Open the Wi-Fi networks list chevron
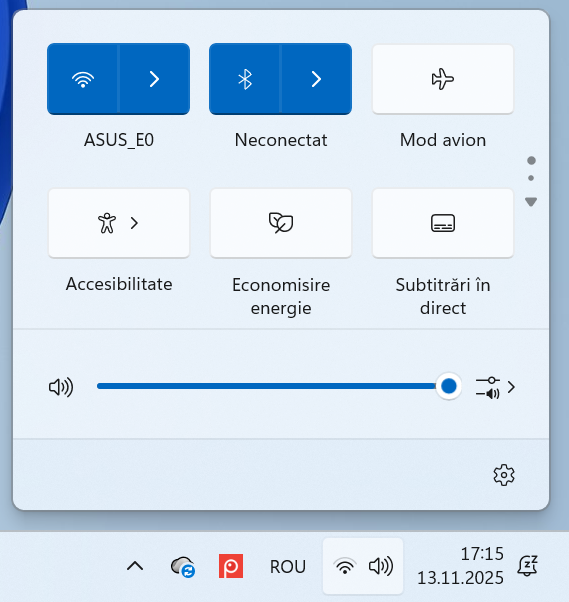This screenshot has height=602, width=569. 154,79
